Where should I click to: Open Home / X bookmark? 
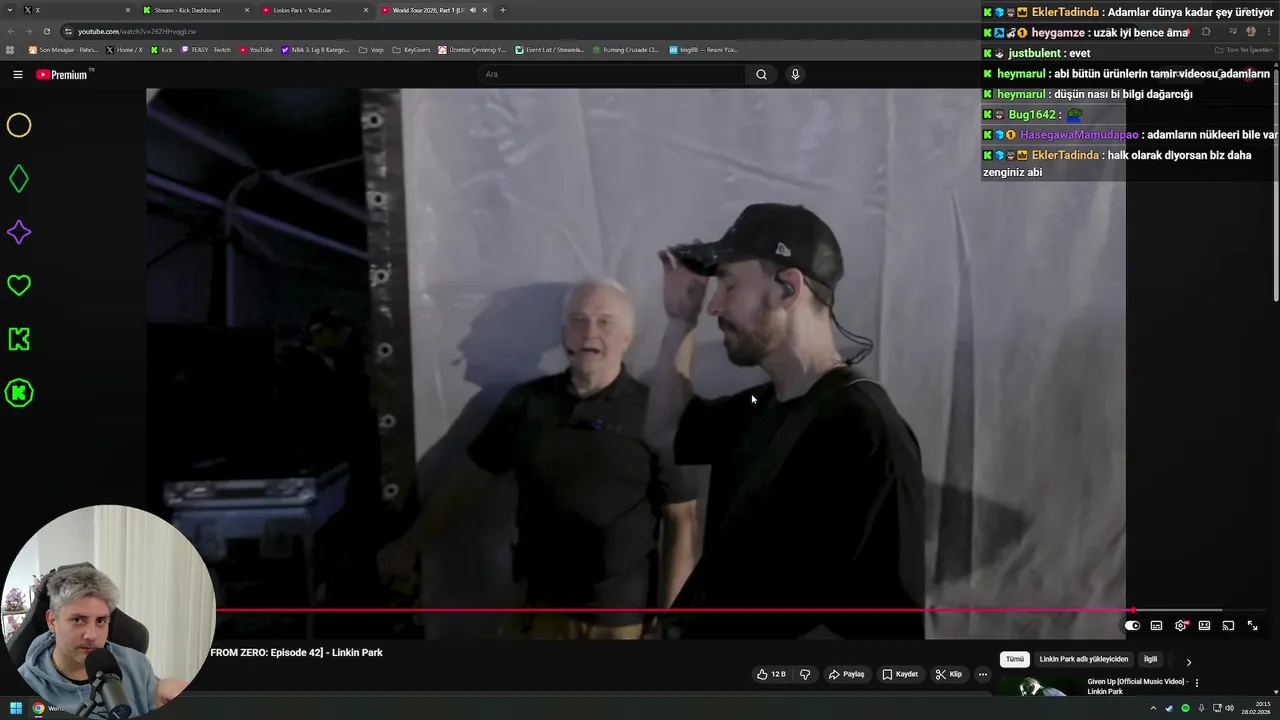124,49
